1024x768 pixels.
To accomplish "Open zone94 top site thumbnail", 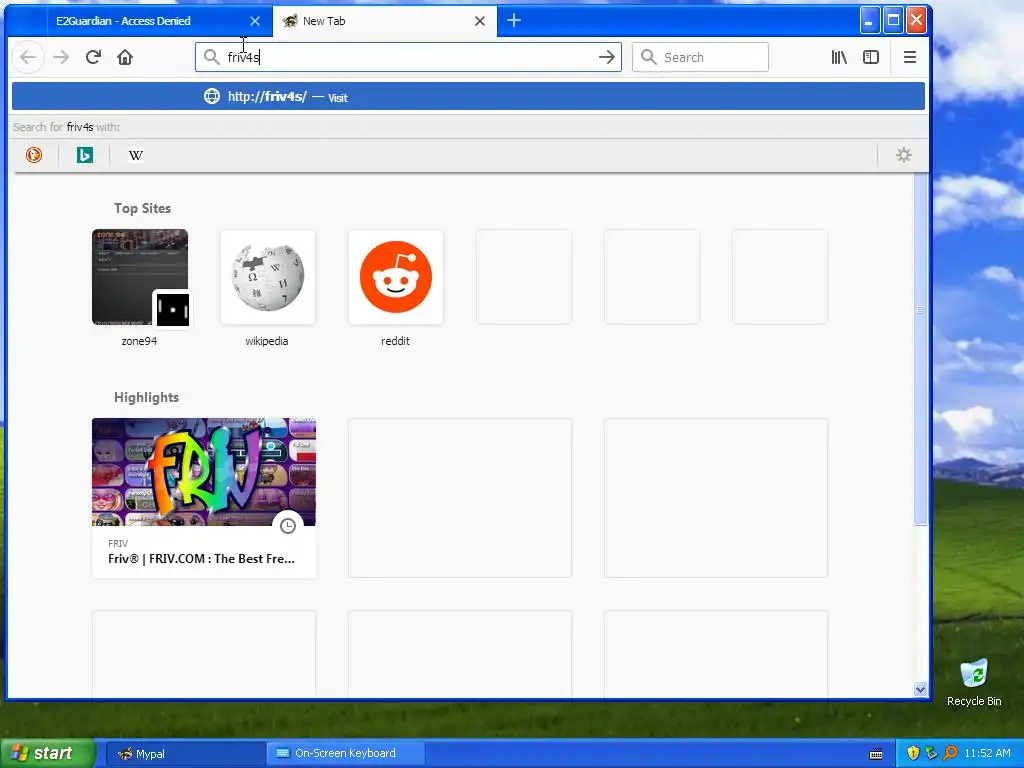I will point(140,277).
